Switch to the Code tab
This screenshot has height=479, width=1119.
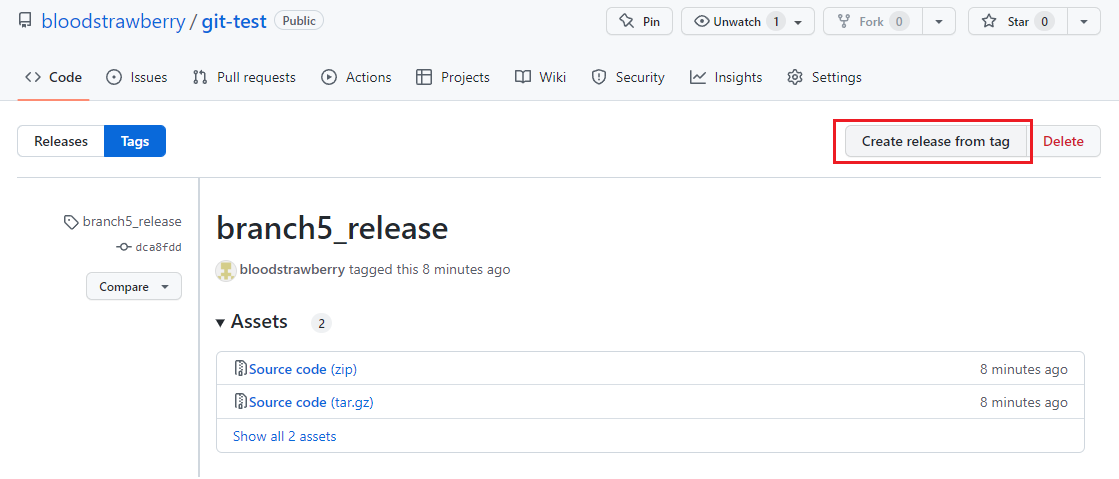click(x=54, y=77)
